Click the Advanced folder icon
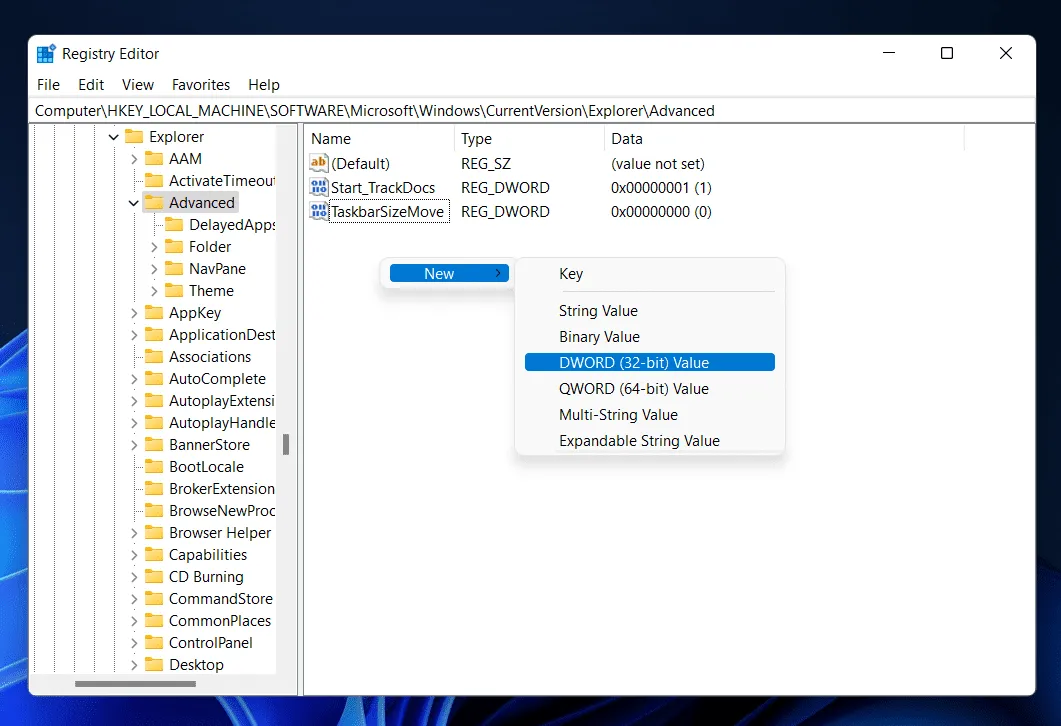The width and height of the screenshot is (1061, 726). pos(154,202)
